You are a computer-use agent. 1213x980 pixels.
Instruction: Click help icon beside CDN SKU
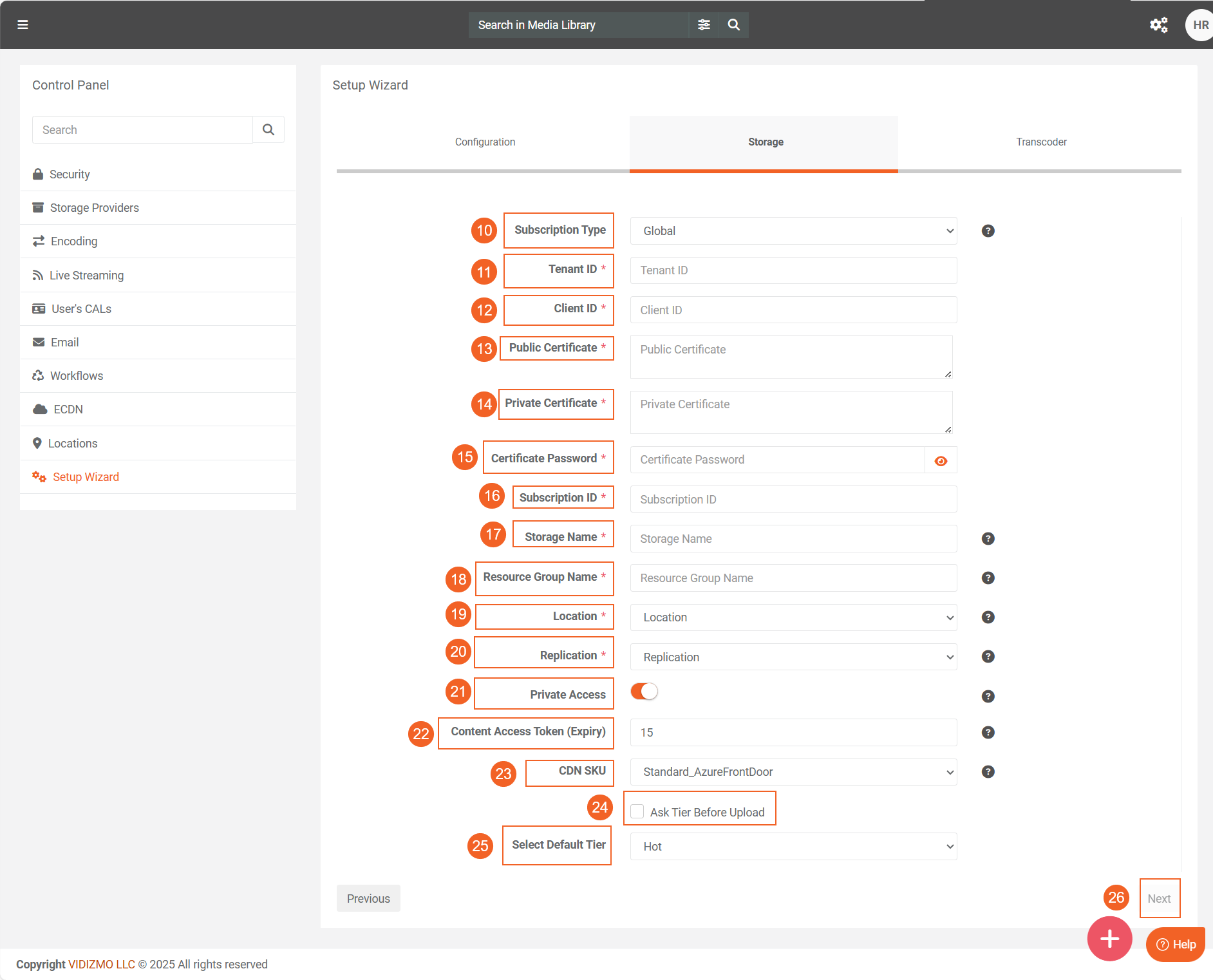pyautogui.click(x=988, y=771)
